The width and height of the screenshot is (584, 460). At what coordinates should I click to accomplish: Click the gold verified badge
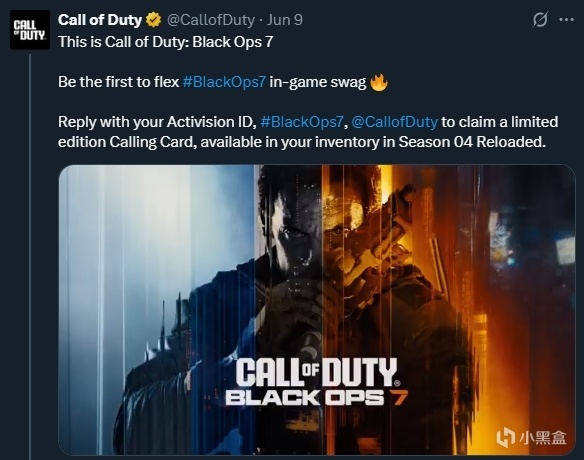coord(153,20)
